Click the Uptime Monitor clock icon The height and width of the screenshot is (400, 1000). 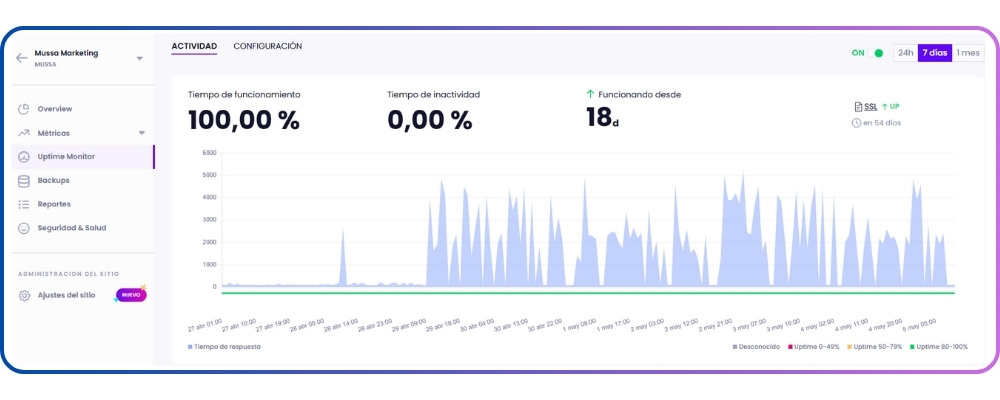pos(24,157)
